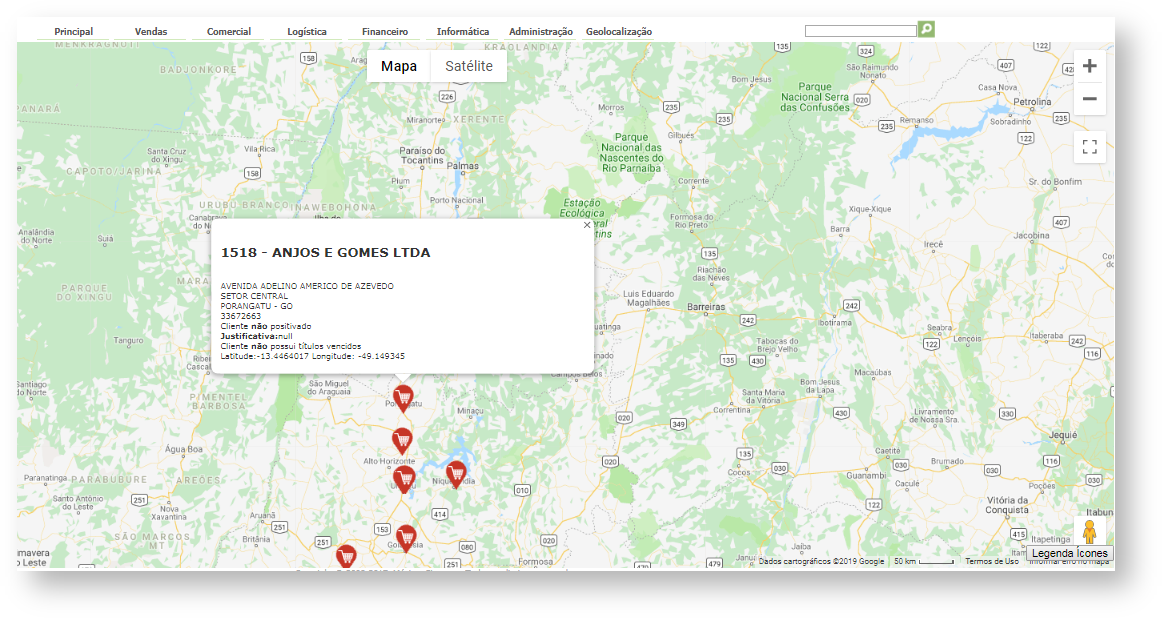Open the Geolocalização menu
This screenshot has height=619, width=1163.
click(x=619, y=31)
